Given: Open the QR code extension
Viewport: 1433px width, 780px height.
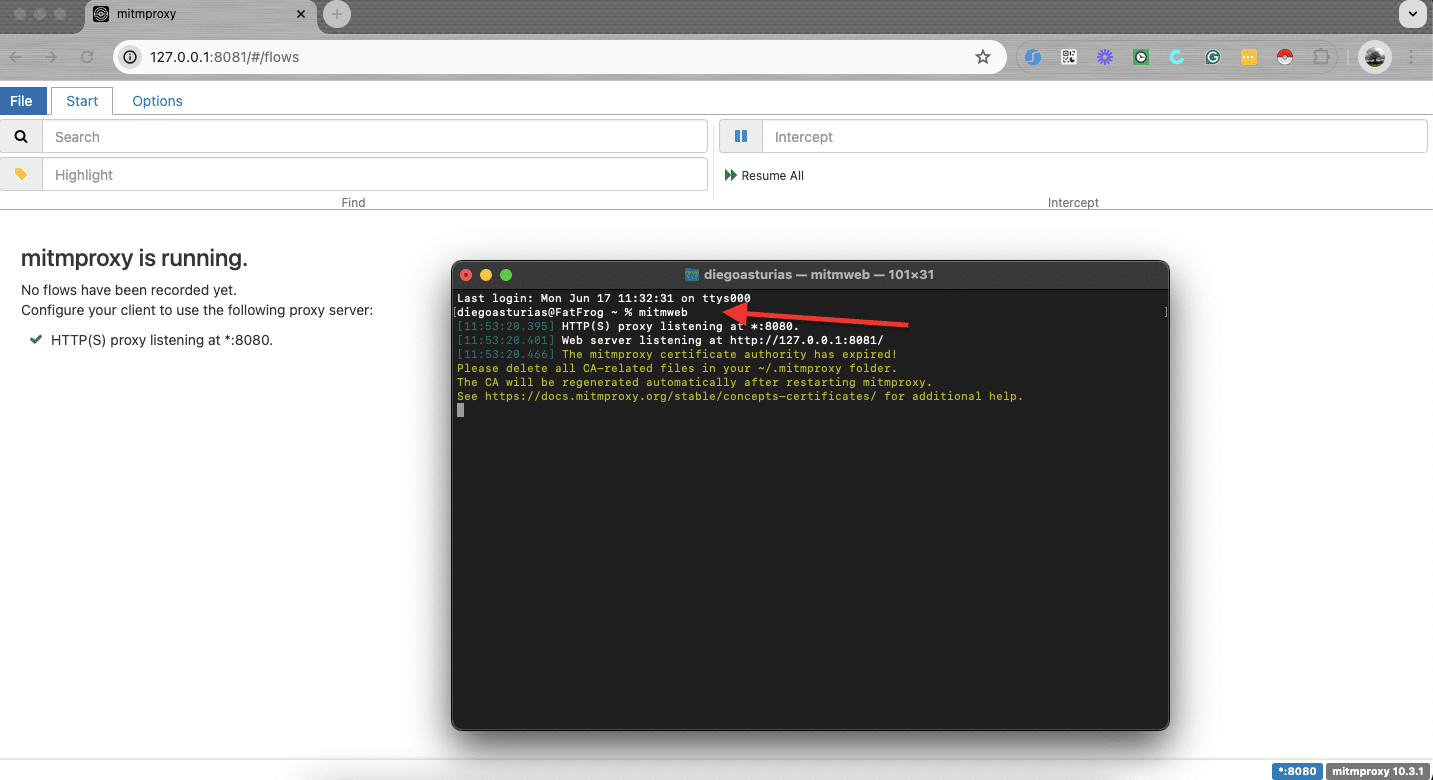Looking at the screenshot, I should pyautogui.click(x=1069, y=57).
